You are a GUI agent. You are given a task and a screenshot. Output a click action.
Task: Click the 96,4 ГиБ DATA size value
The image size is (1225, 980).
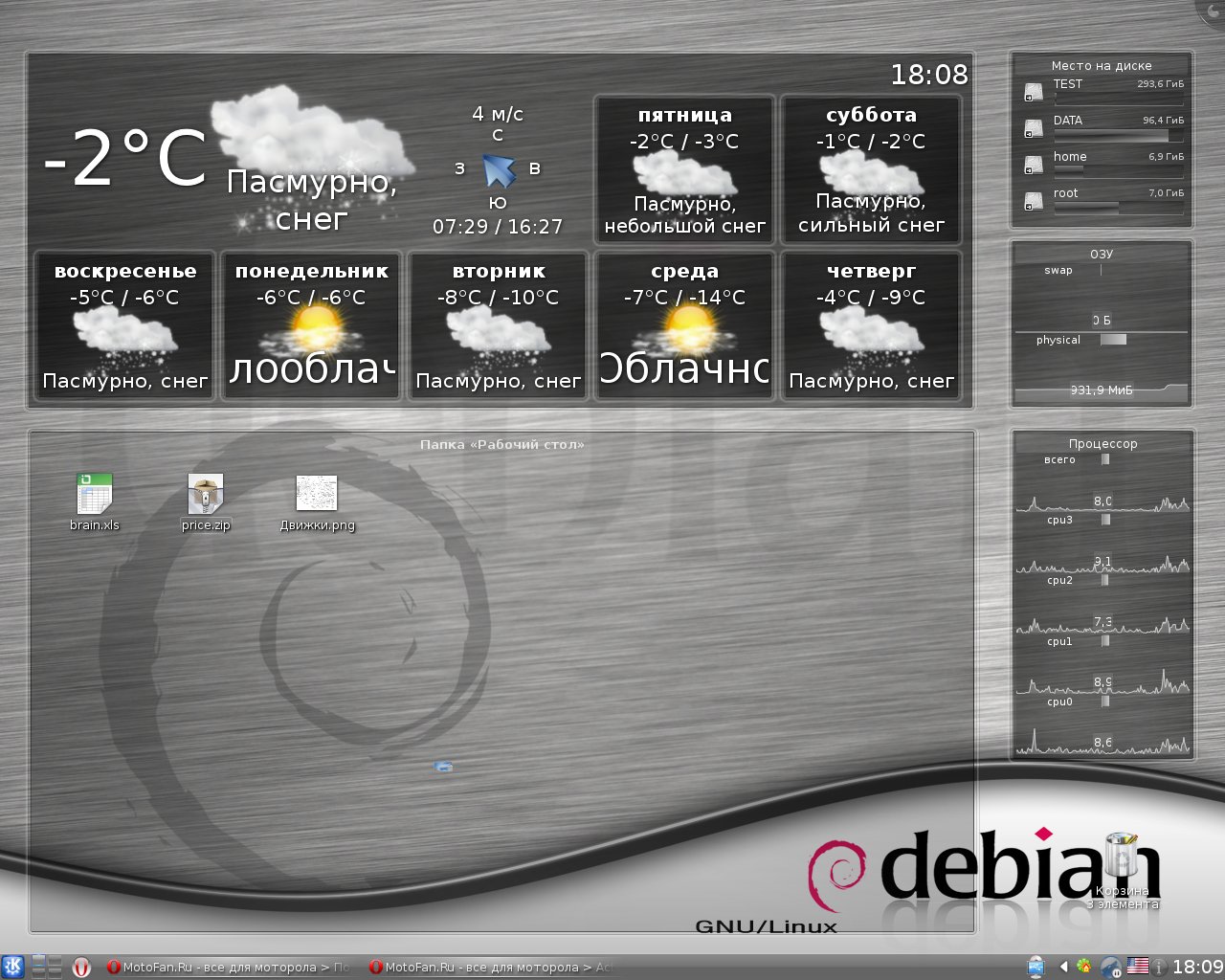pyautogui.click(x=1163, y=121)
